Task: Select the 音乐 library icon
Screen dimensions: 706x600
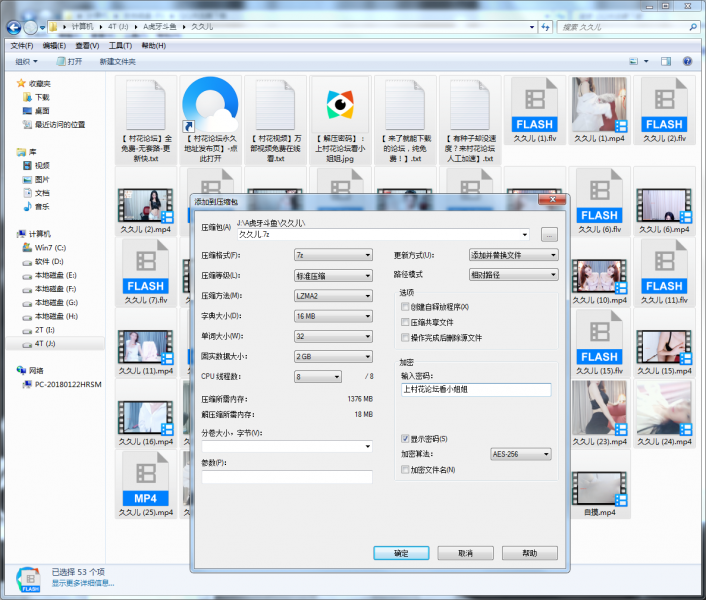Action: (x=42, y=207)
